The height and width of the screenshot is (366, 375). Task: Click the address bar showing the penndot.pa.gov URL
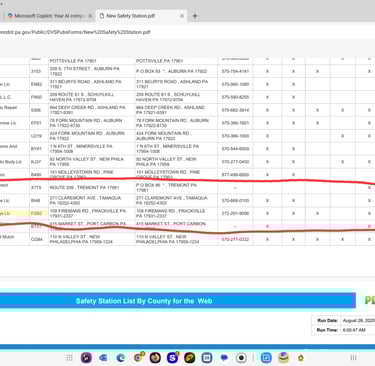tap(75, 32)
